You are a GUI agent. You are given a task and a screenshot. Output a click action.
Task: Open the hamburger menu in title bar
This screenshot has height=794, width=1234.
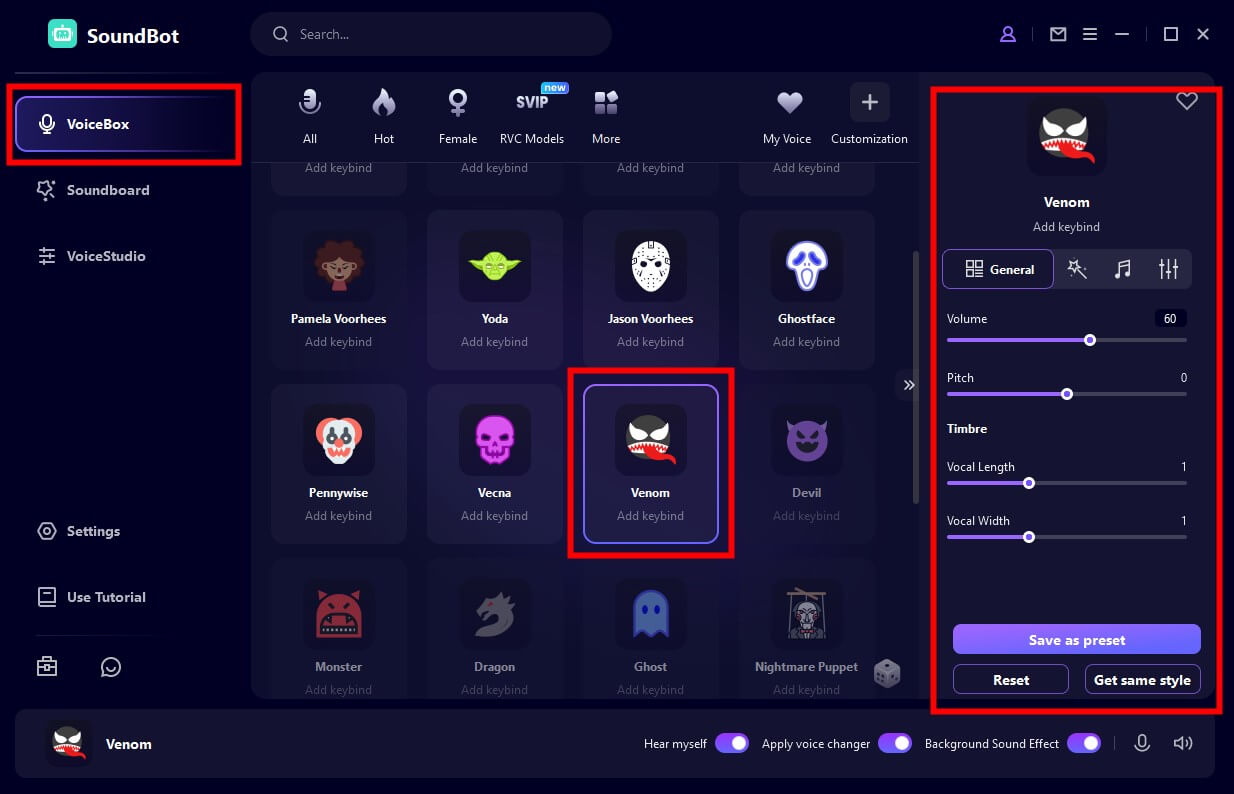1090,34
